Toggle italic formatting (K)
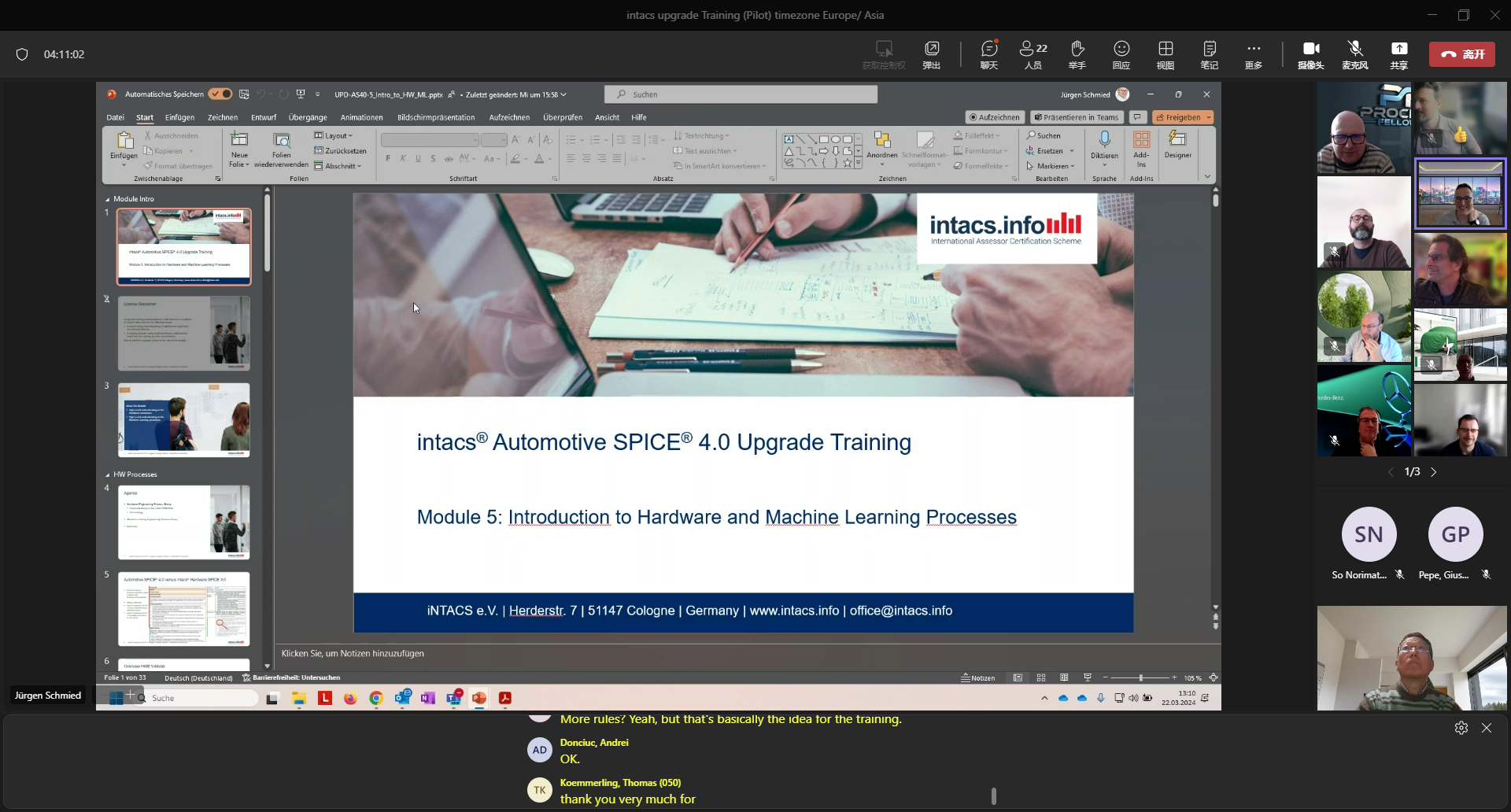 click(403, 158)
